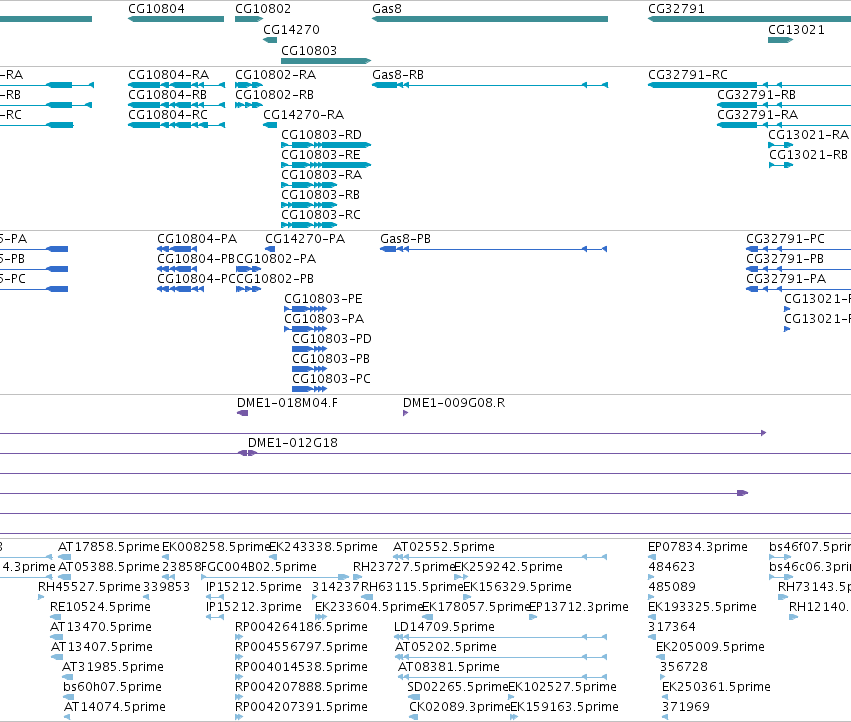Click the teal CG10803 gene bar

326,61
